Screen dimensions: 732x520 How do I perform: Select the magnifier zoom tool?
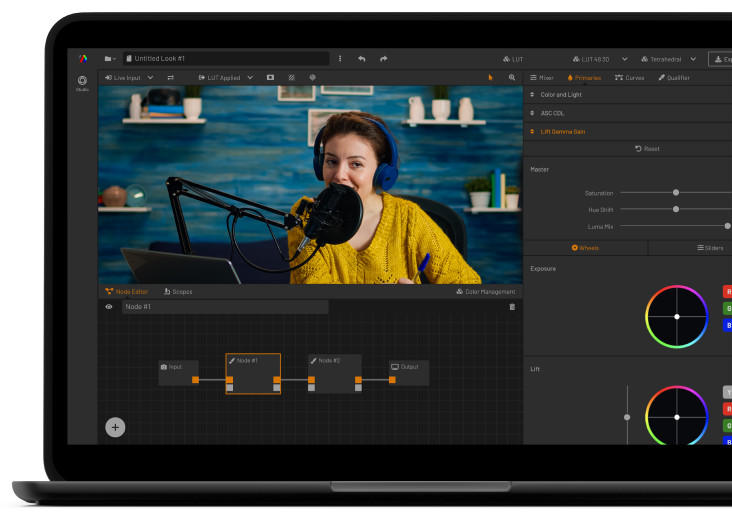[512, 77]
